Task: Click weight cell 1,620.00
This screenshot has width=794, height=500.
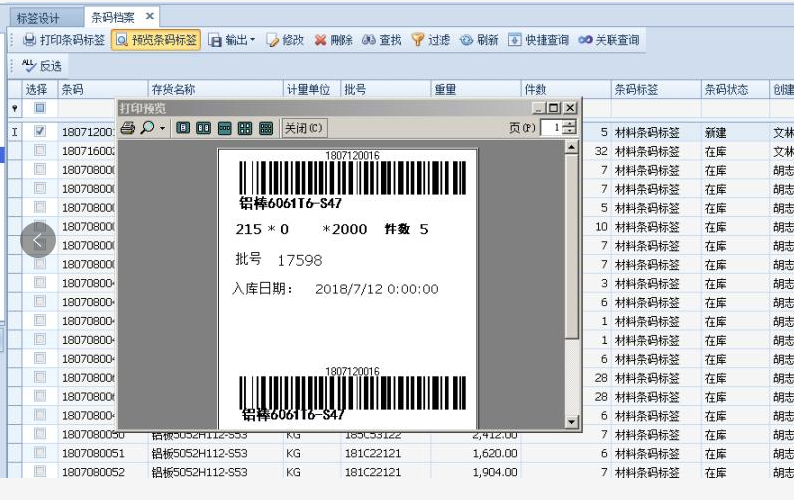Action: (475, 453)
